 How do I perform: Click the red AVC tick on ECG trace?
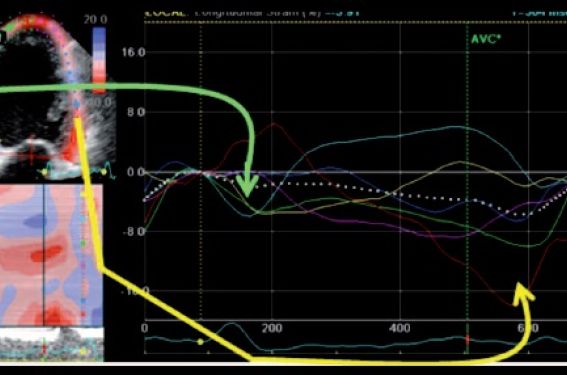(467, 340)
